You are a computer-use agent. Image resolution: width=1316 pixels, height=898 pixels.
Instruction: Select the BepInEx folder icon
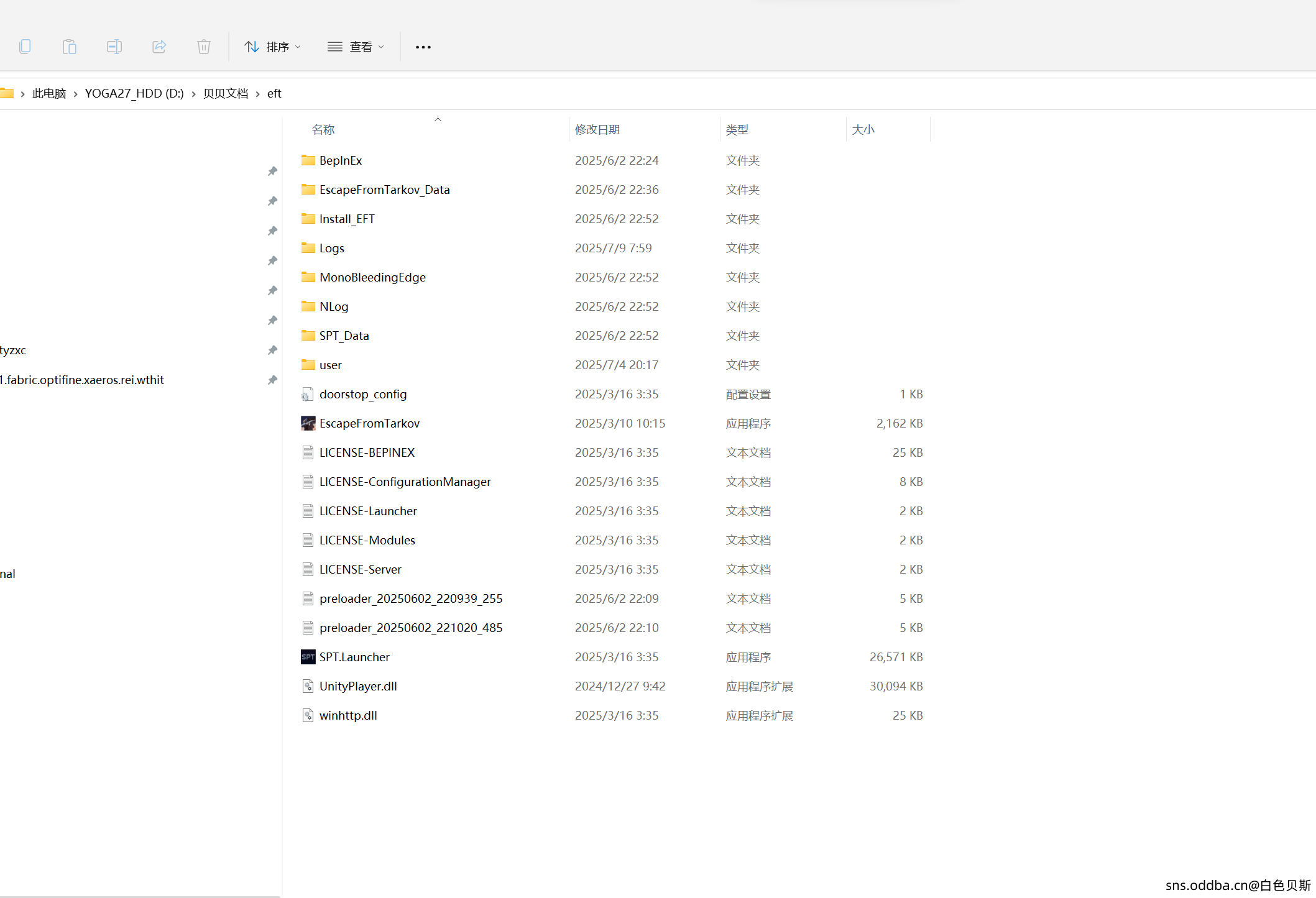308,160
